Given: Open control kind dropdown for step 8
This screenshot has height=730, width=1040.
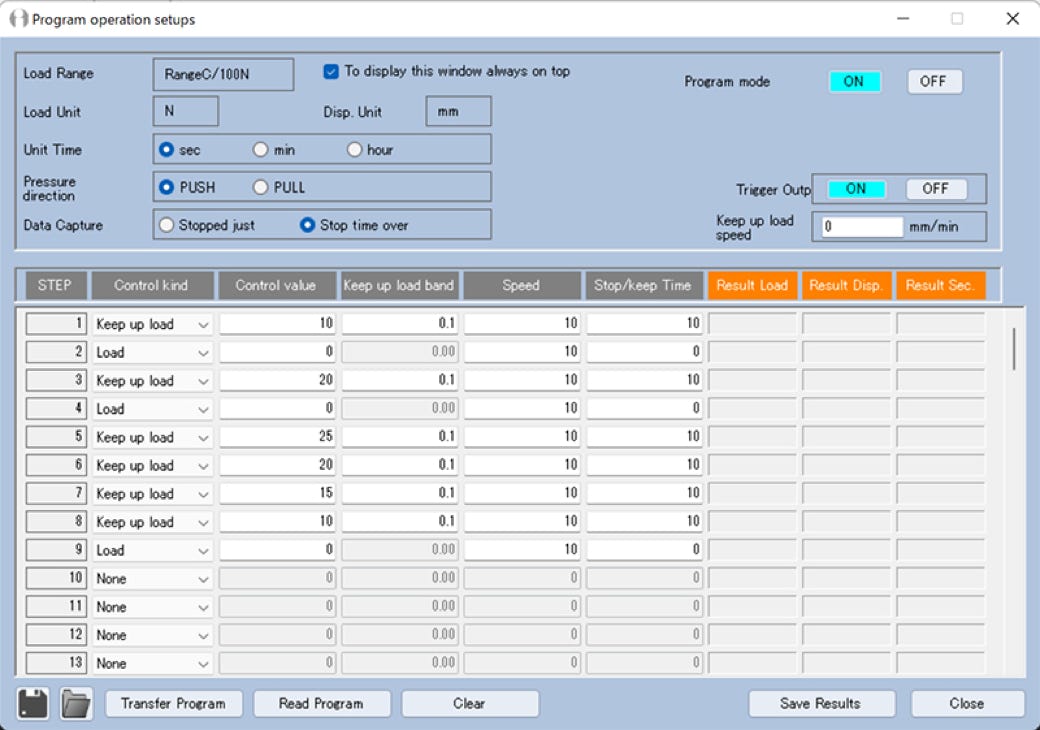Looking at the screenshot, I should click(x=152, y=522).
